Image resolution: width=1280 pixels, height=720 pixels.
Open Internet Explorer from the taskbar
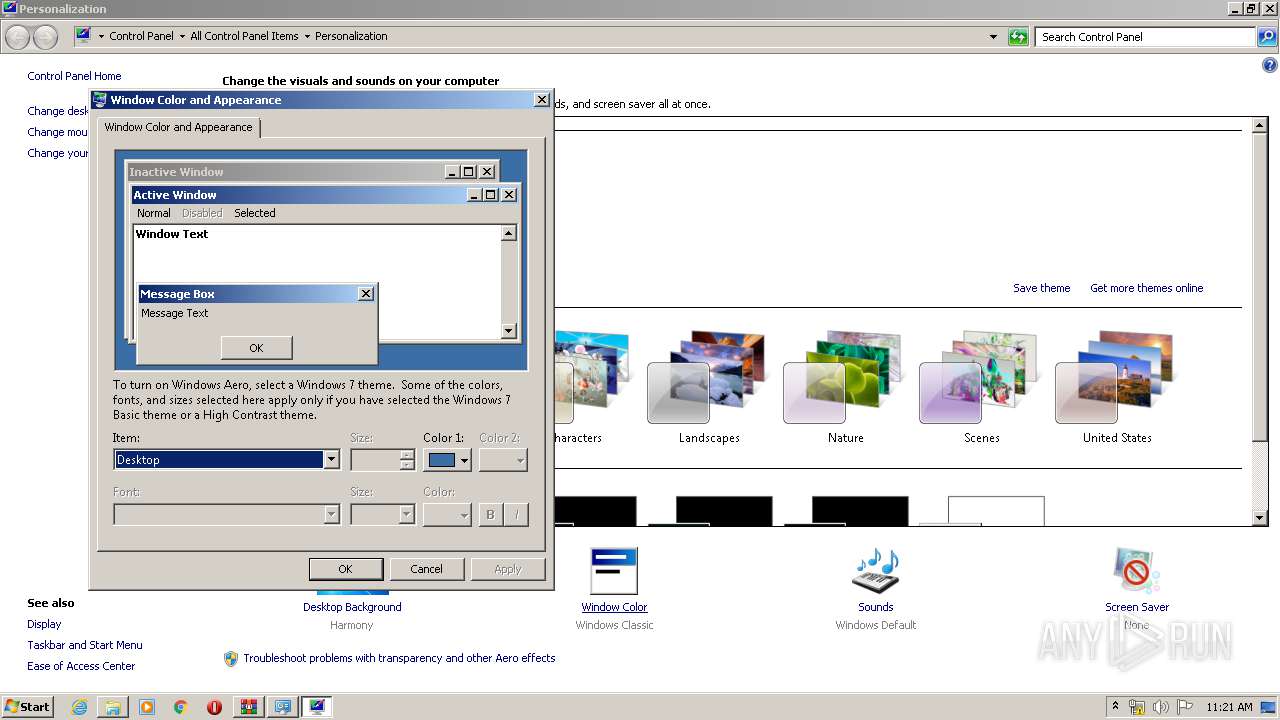pos(79,707)
